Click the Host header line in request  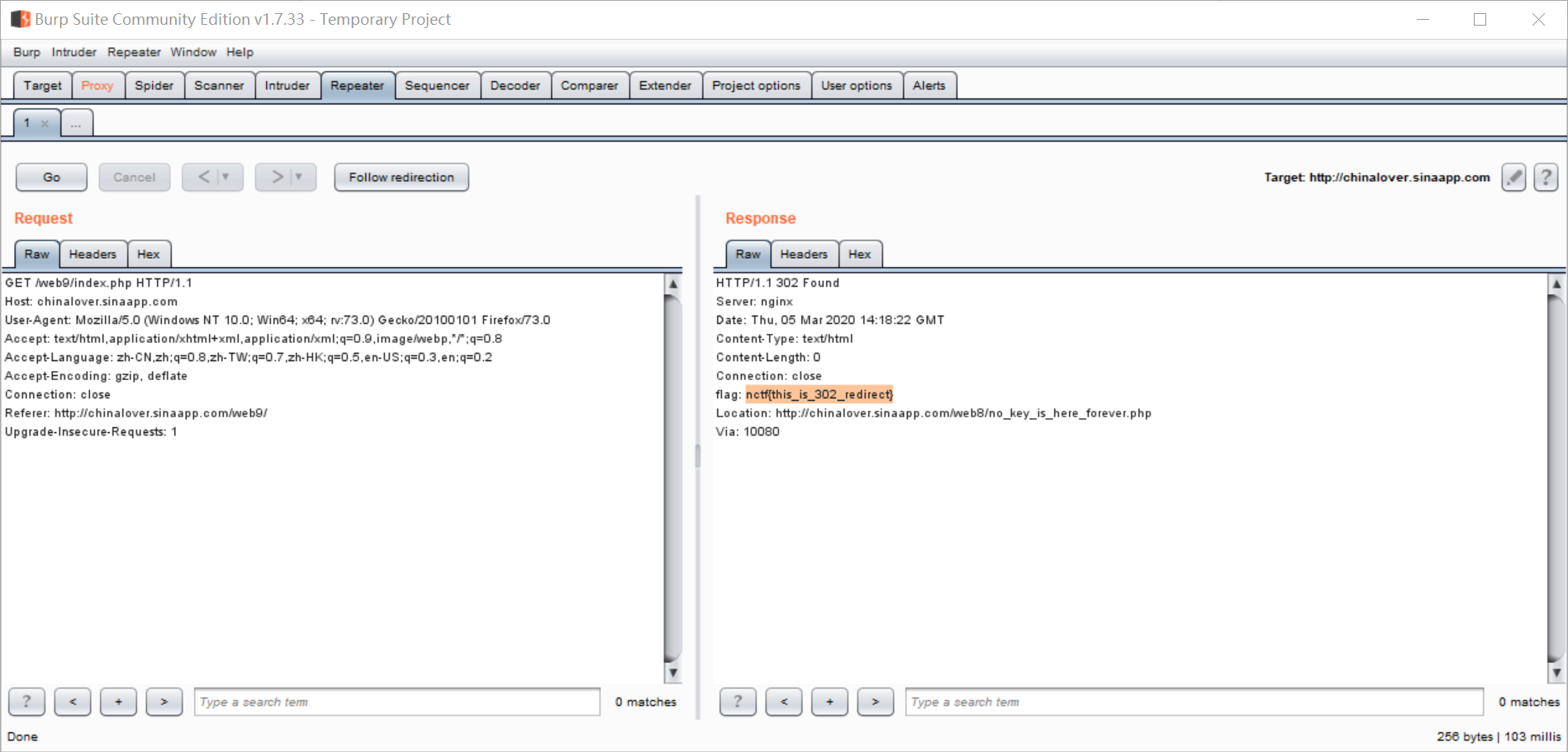coord(91,302)
